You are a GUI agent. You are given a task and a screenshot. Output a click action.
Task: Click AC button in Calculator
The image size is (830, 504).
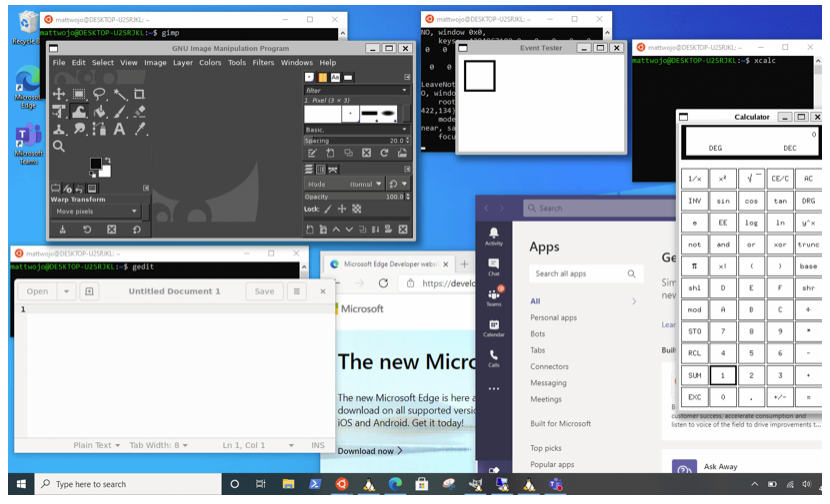[x=808, y=178]
